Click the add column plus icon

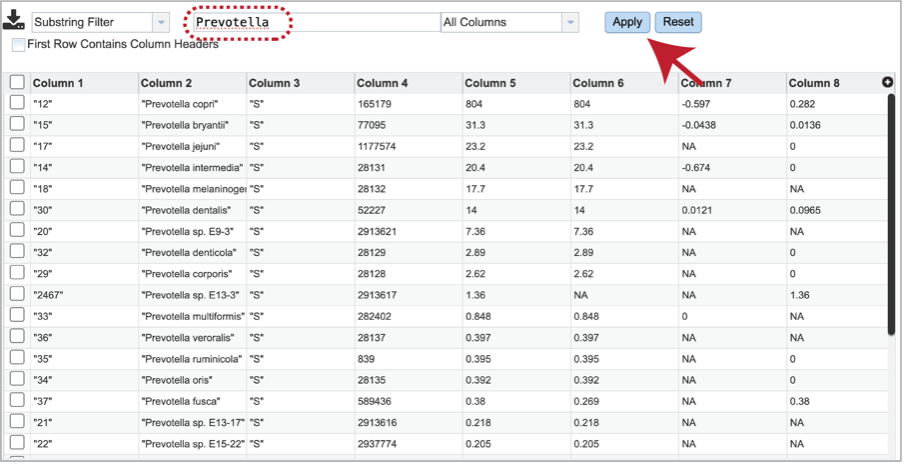888,82
